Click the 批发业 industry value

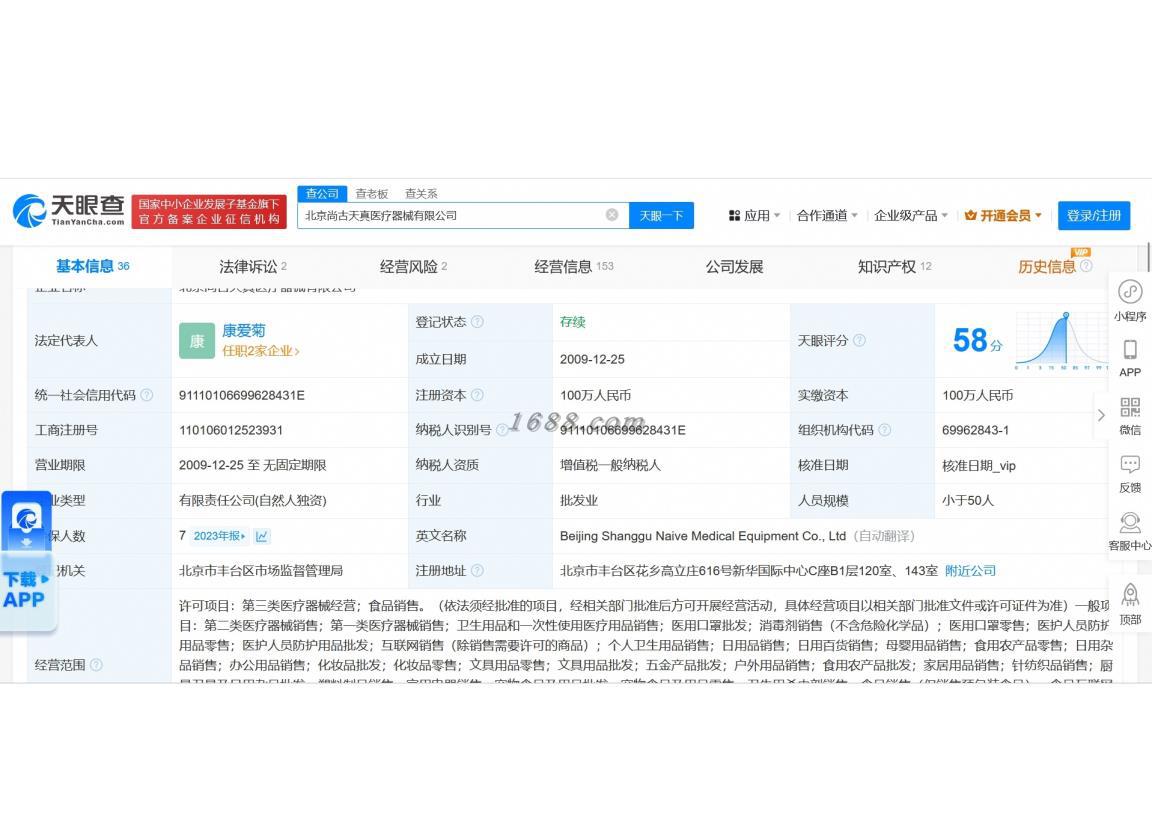579,500
